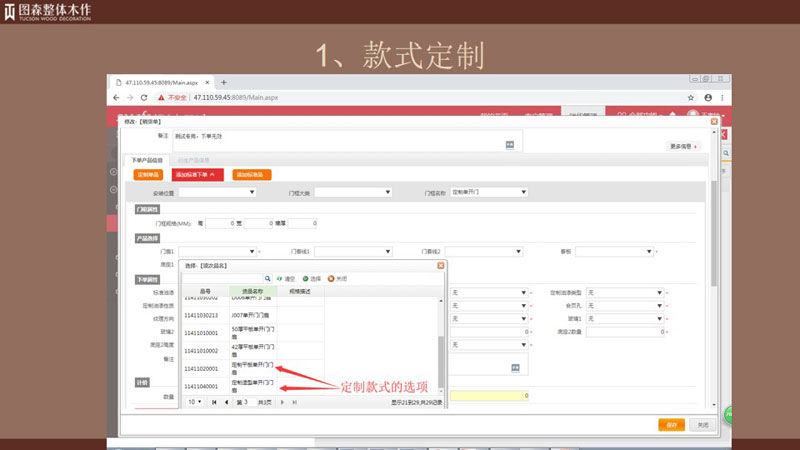
Task: Switch to the 下单产品信息 tab
Action: (147, 160)
